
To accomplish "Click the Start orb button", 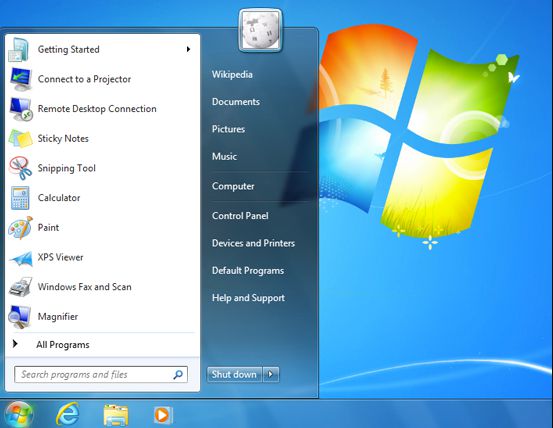I will (19, 414).
